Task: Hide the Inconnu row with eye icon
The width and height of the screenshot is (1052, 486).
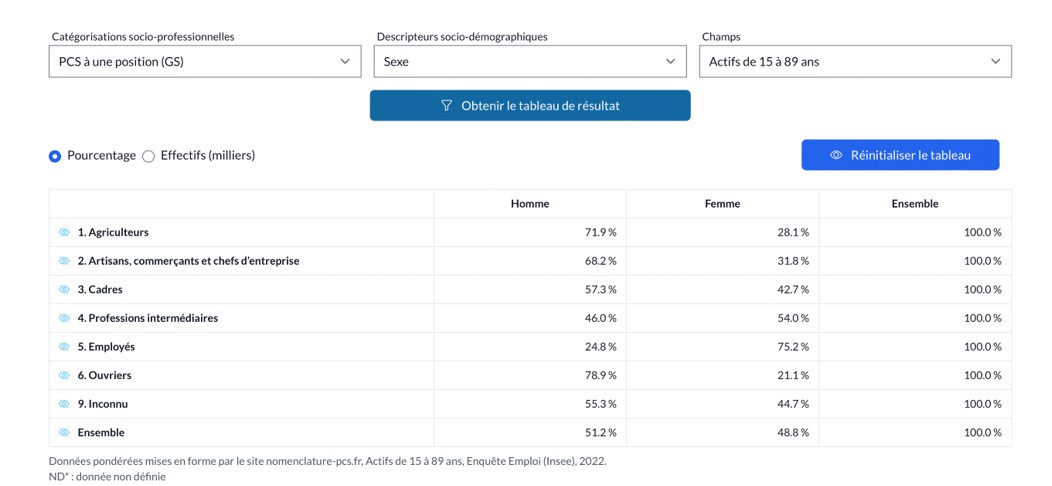Action: tap(64, 404)
